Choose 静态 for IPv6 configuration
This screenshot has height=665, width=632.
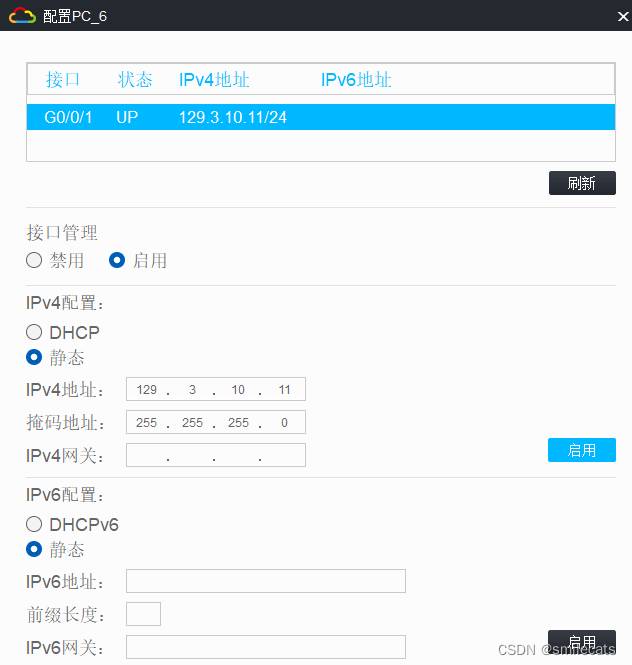[35, 549]
